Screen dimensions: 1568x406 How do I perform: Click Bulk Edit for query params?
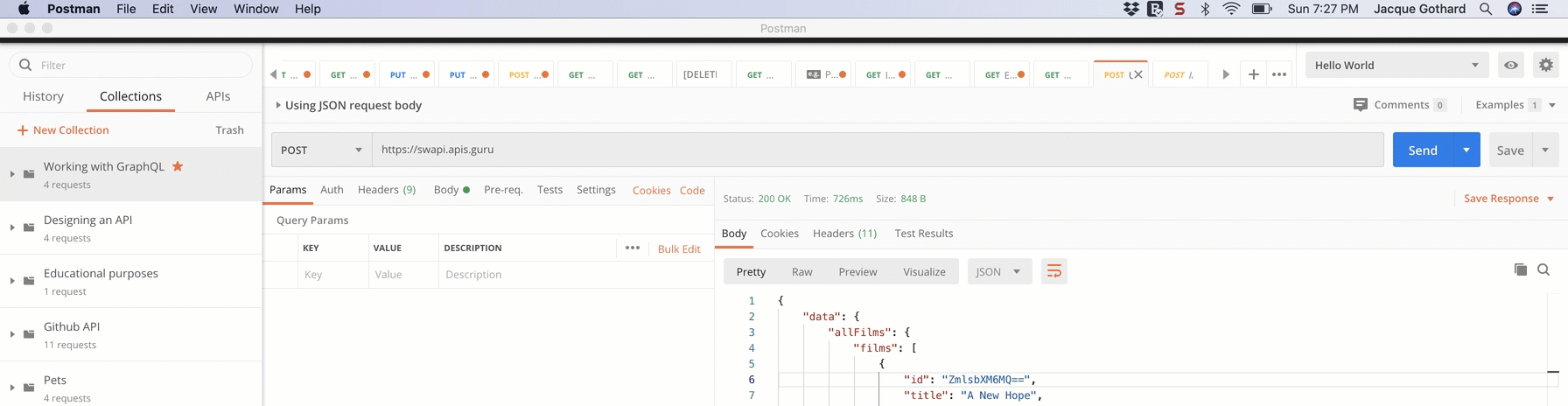tap(679, 248)
